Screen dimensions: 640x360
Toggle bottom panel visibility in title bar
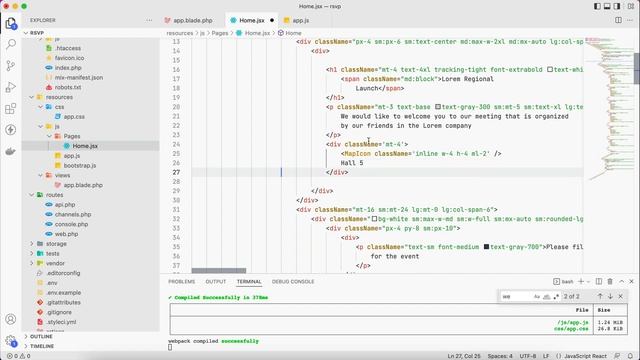607,6
